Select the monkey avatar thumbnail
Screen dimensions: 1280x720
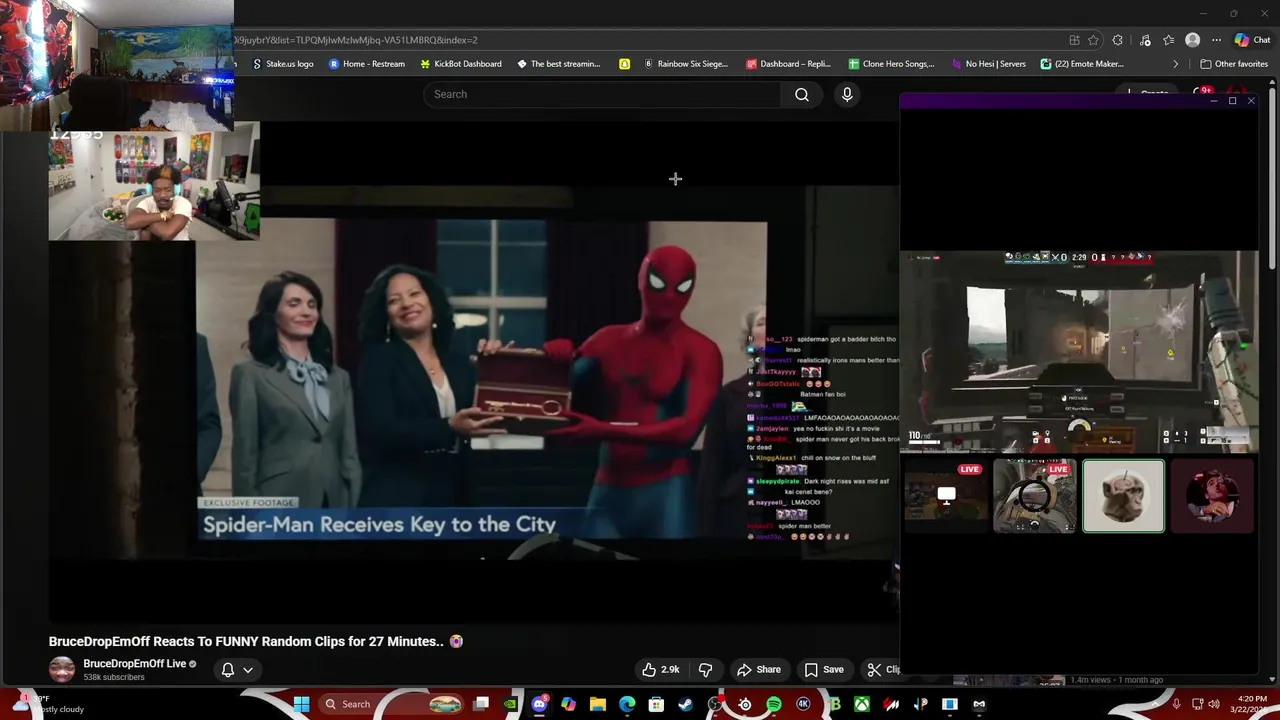[1123, 496]
